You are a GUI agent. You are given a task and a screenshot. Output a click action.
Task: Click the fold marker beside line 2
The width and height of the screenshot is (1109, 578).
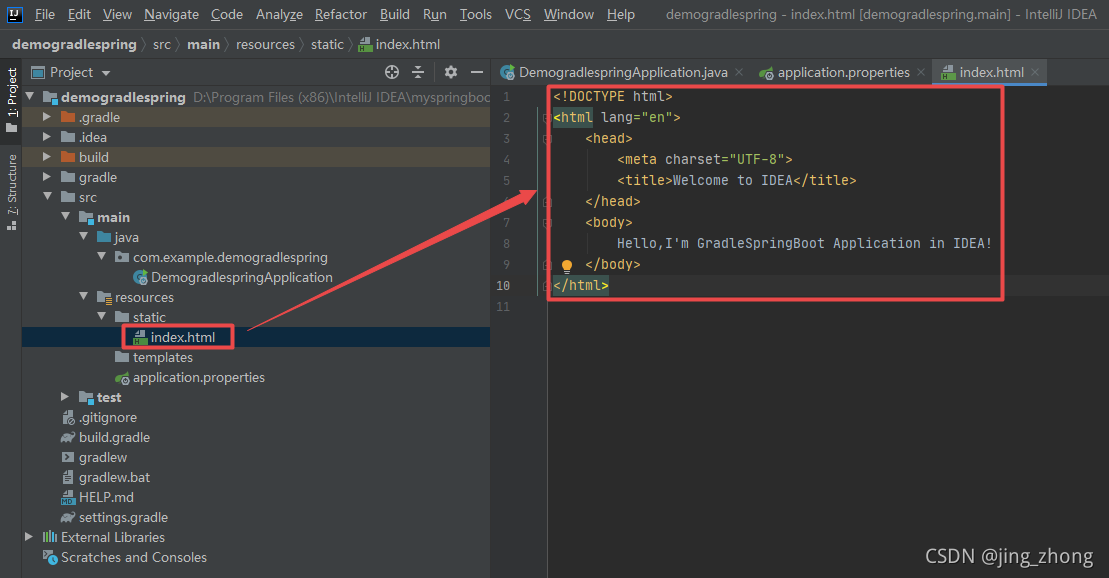547,117
